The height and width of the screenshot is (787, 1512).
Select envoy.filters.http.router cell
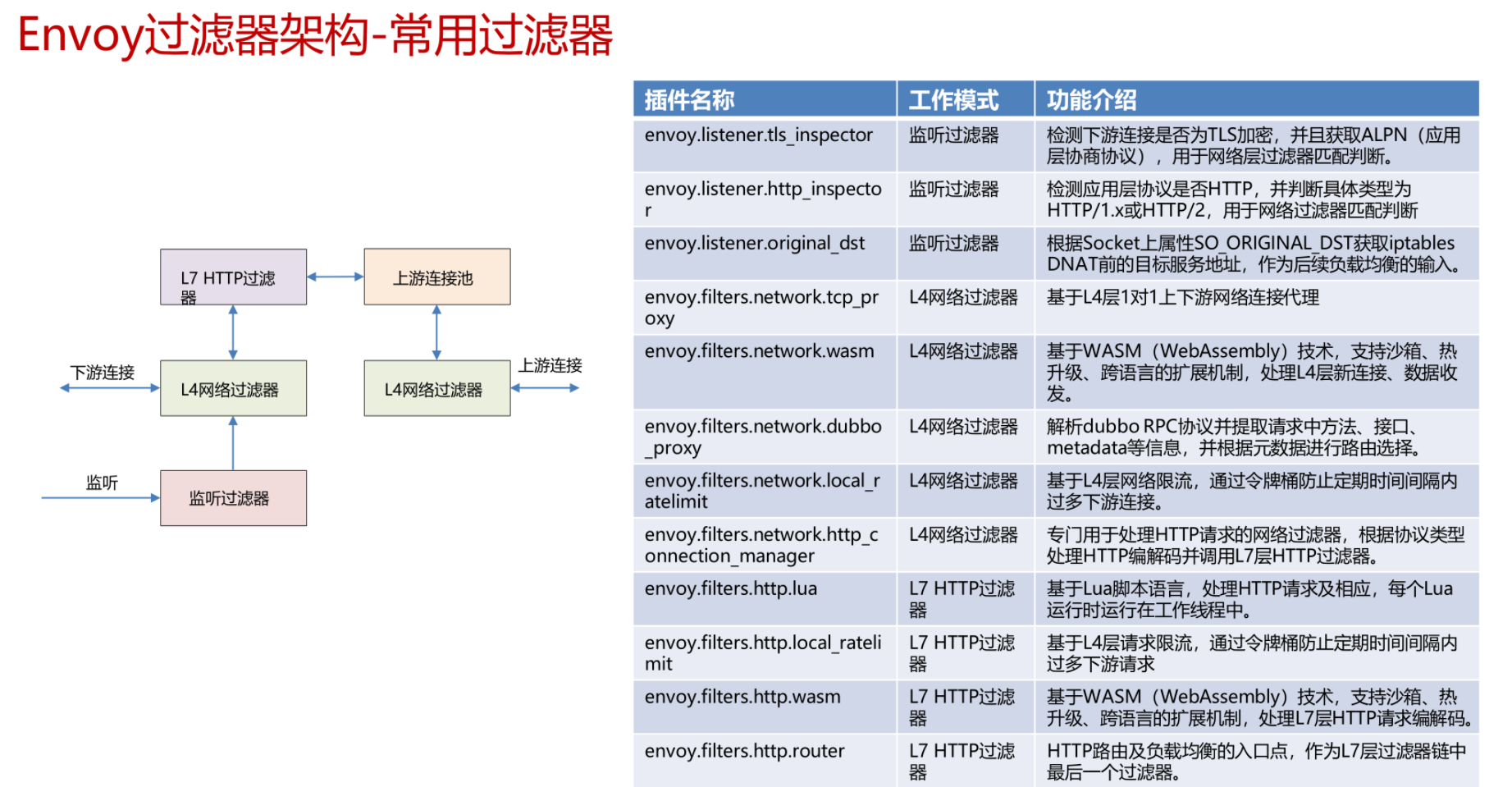pos(765,762)
